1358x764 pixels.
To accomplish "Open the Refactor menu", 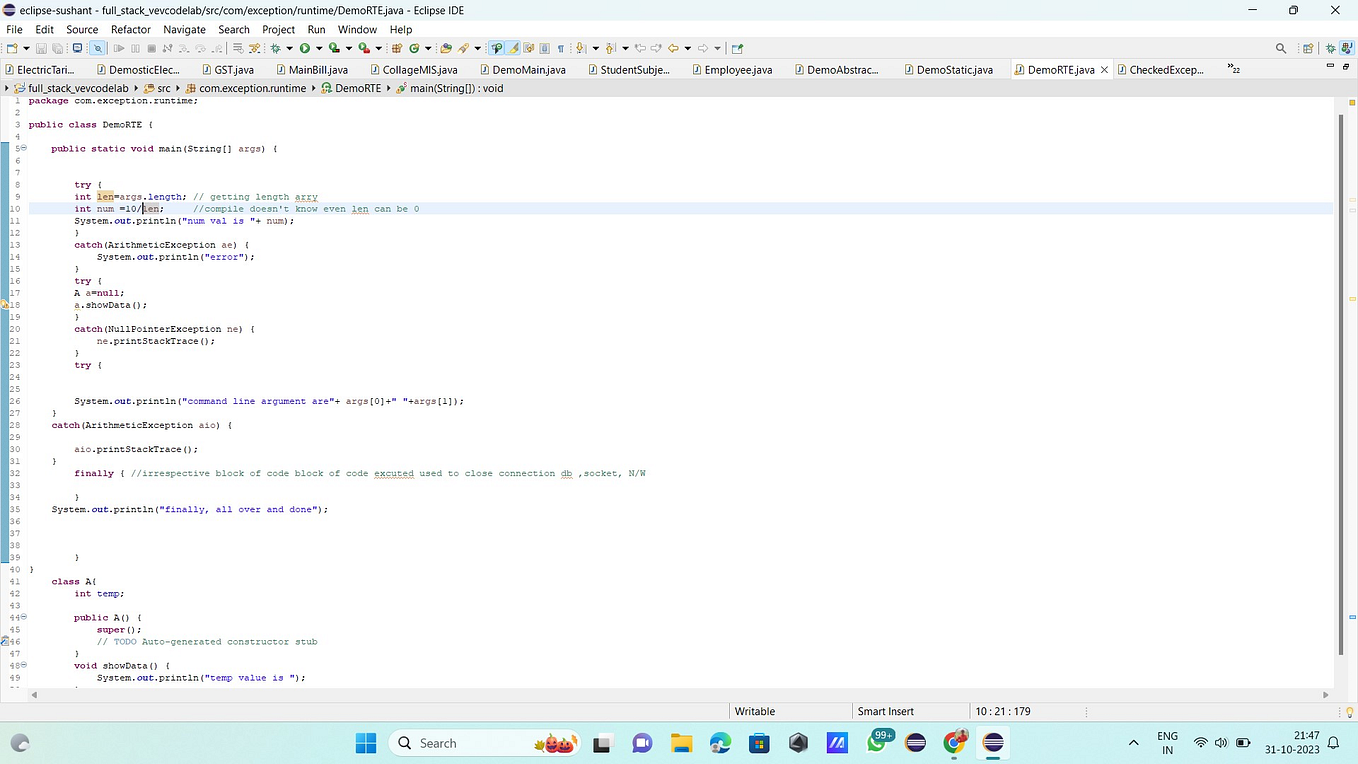I will coord(130,29).
